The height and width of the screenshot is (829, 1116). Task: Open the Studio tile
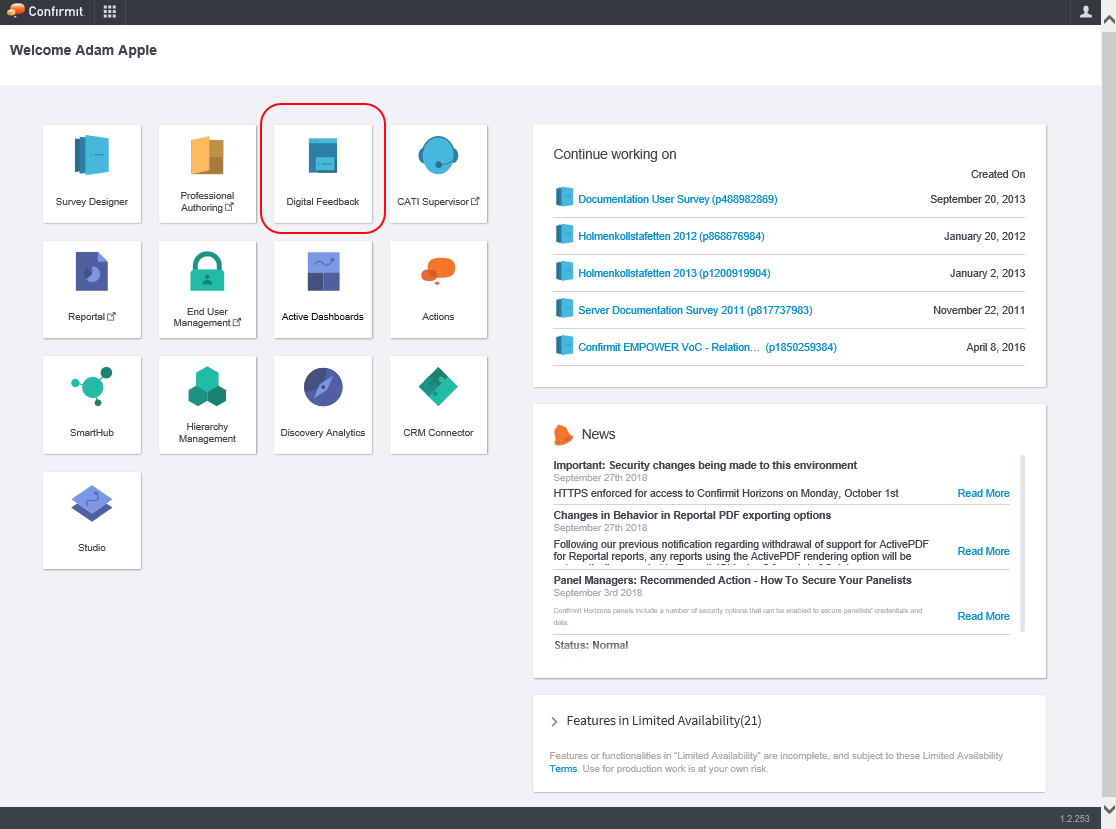coord(92,520)
